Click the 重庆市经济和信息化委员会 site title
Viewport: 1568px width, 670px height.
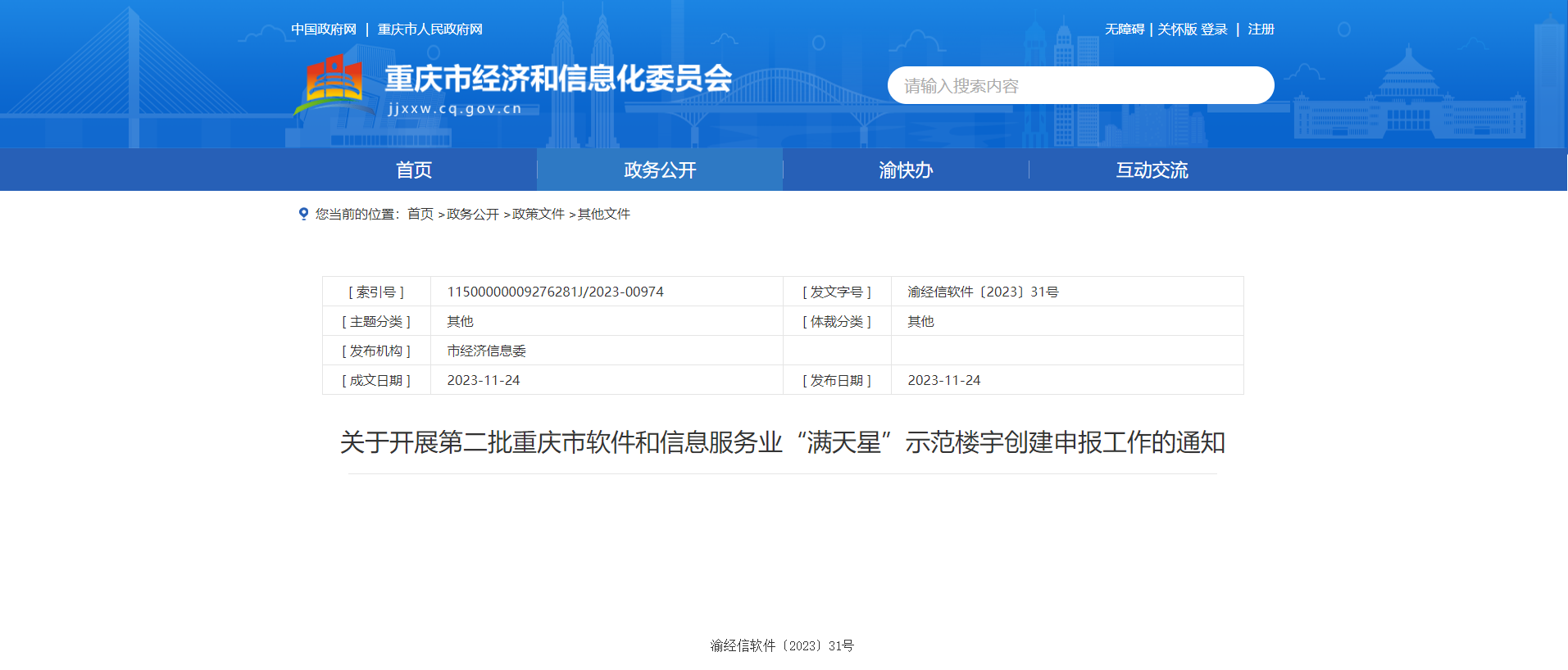point(558,79)
